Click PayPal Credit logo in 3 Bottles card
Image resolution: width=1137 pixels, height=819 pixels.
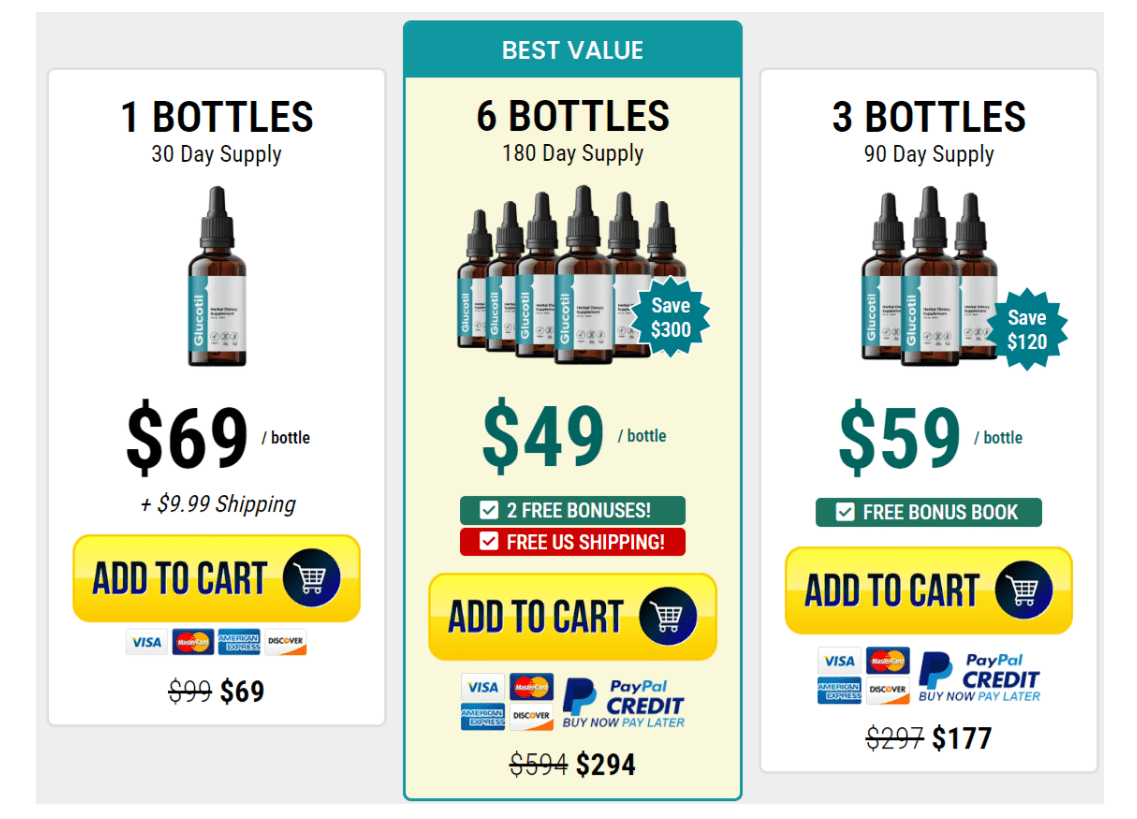[x=980, y=676]
